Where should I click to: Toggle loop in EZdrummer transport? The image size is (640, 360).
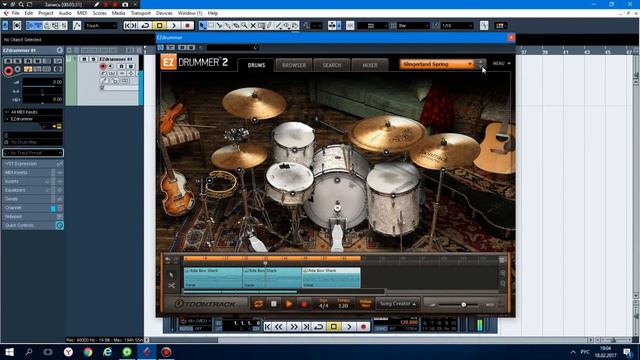pyautogui.click(x=258, y=304)
